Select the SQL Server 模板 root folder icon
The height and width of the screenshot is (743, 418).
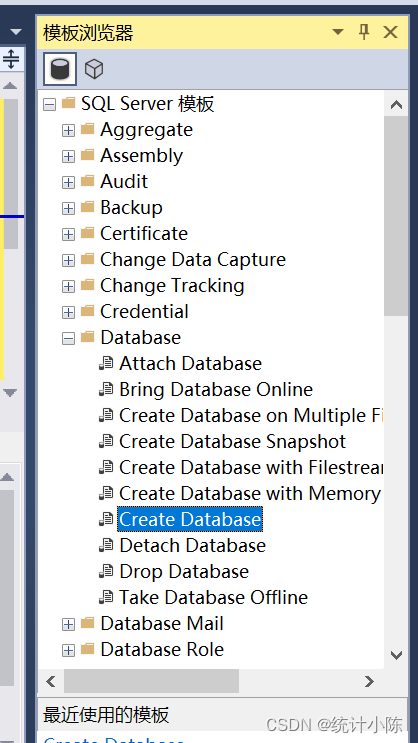pyautogui.click(x=68, y=103)
